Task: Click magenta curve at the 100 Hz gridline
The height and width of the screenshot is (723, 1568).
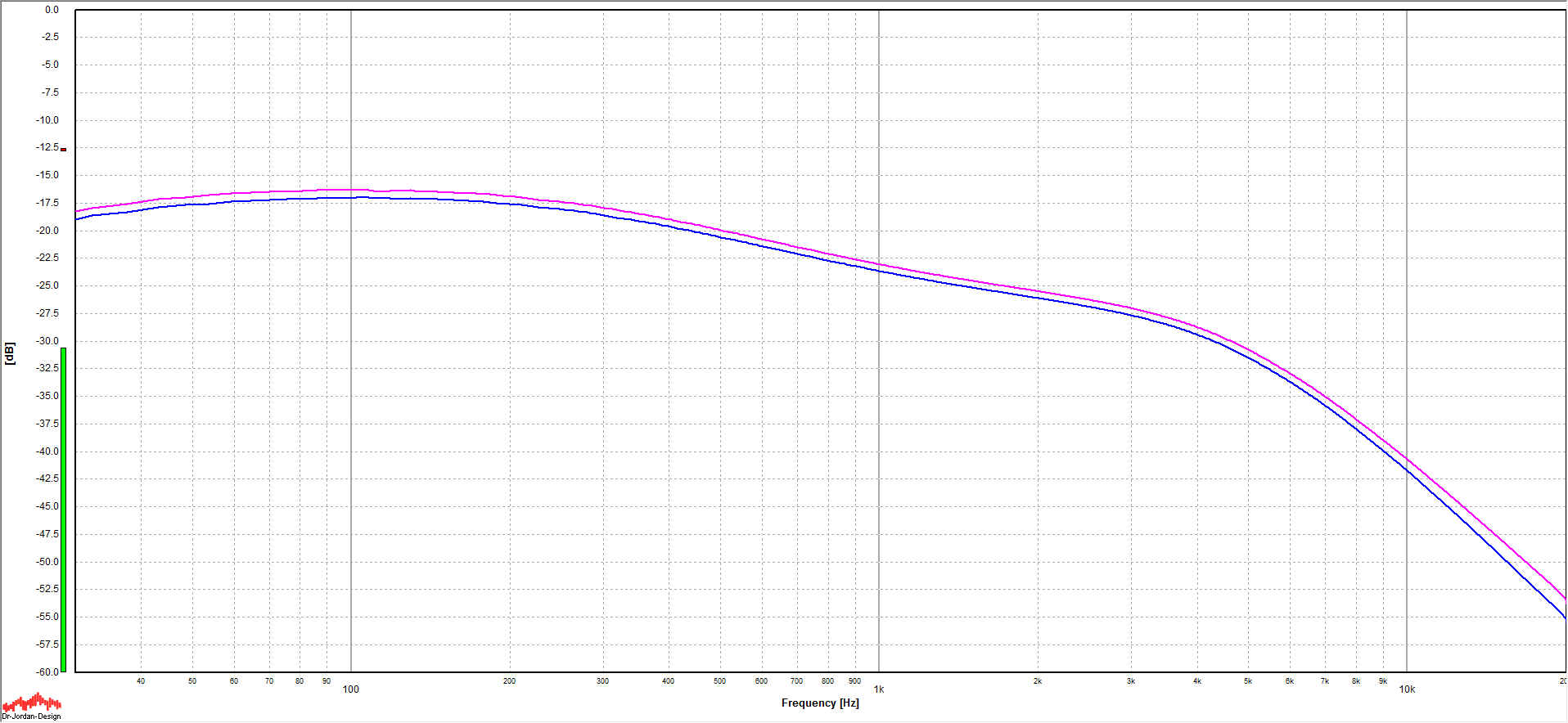Action: 351,190
